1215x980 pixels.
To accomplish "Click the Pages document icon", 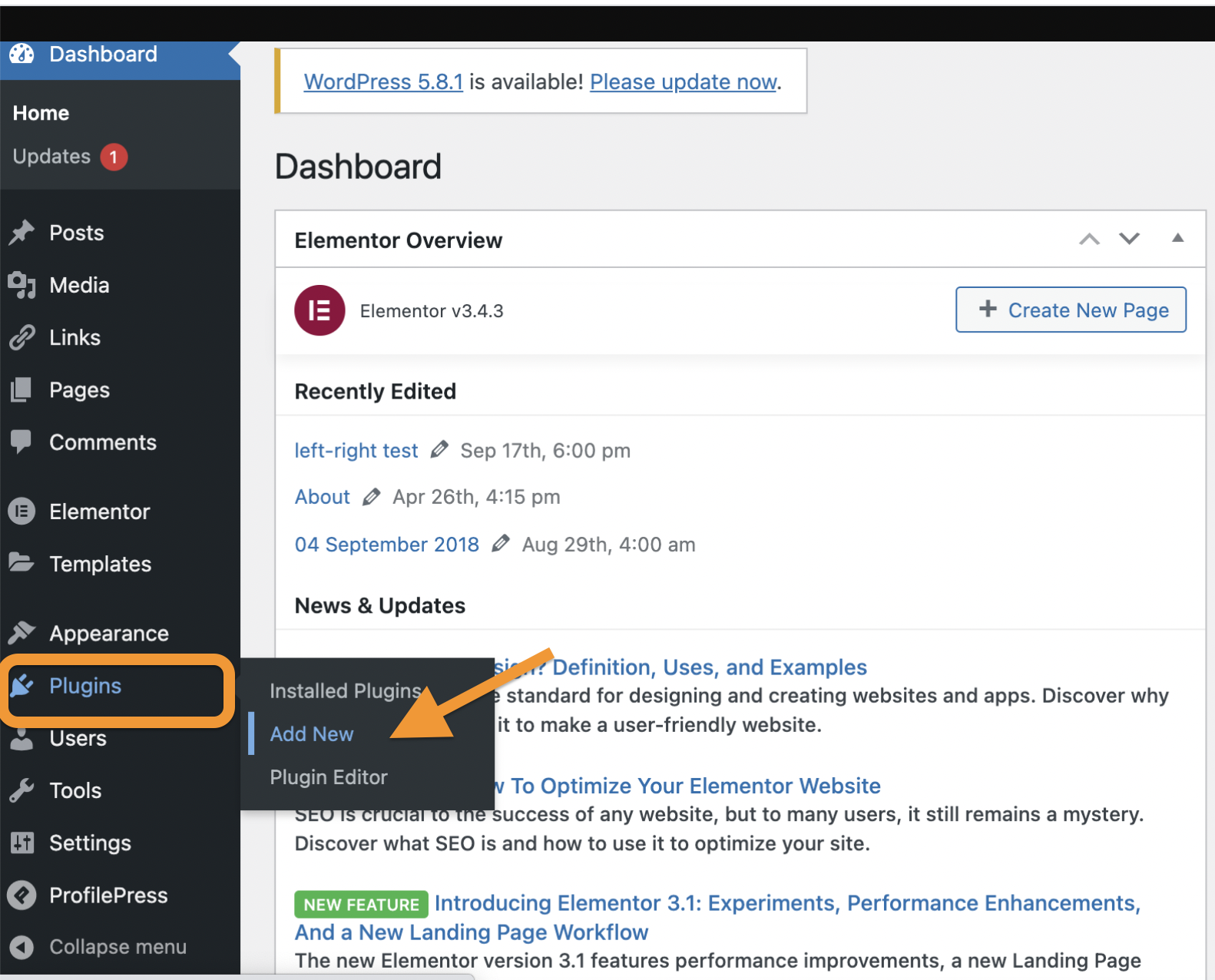I will [x=22, y=389].
